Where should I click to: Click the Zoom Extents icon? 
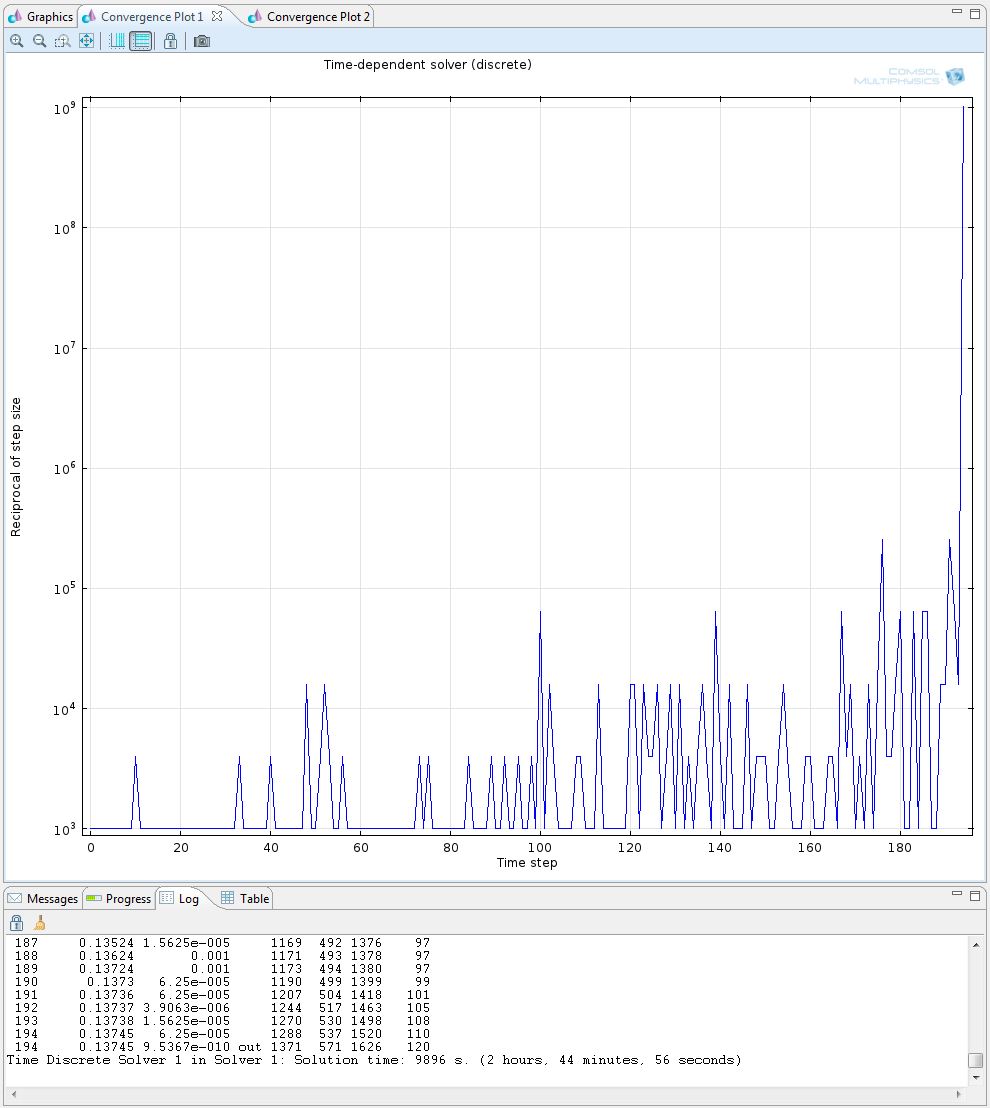pos(86,41)
